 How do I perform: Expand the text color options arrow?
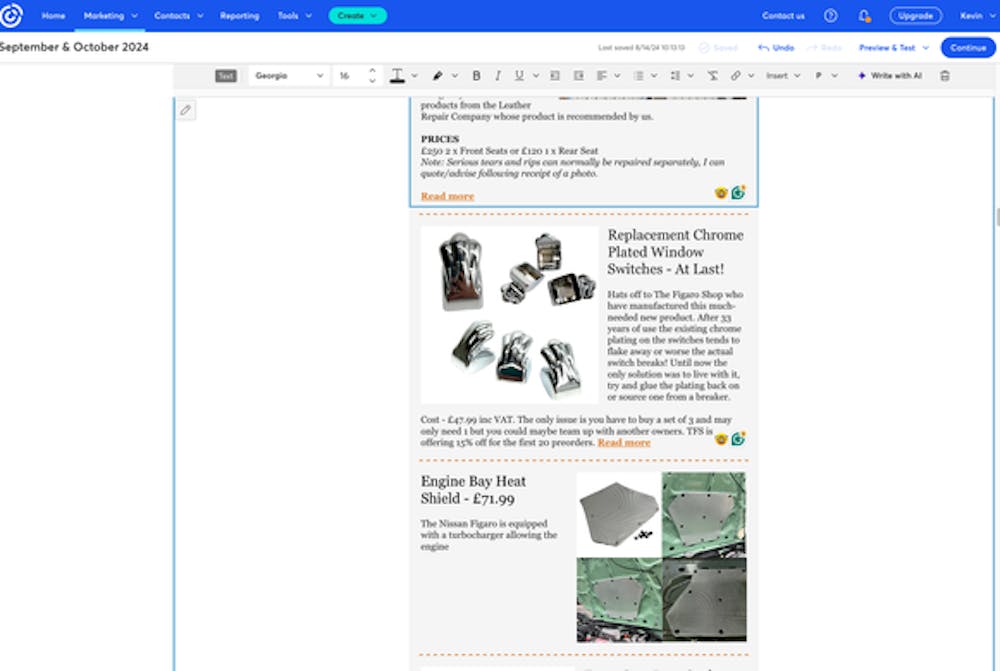(x=415, y=76)
